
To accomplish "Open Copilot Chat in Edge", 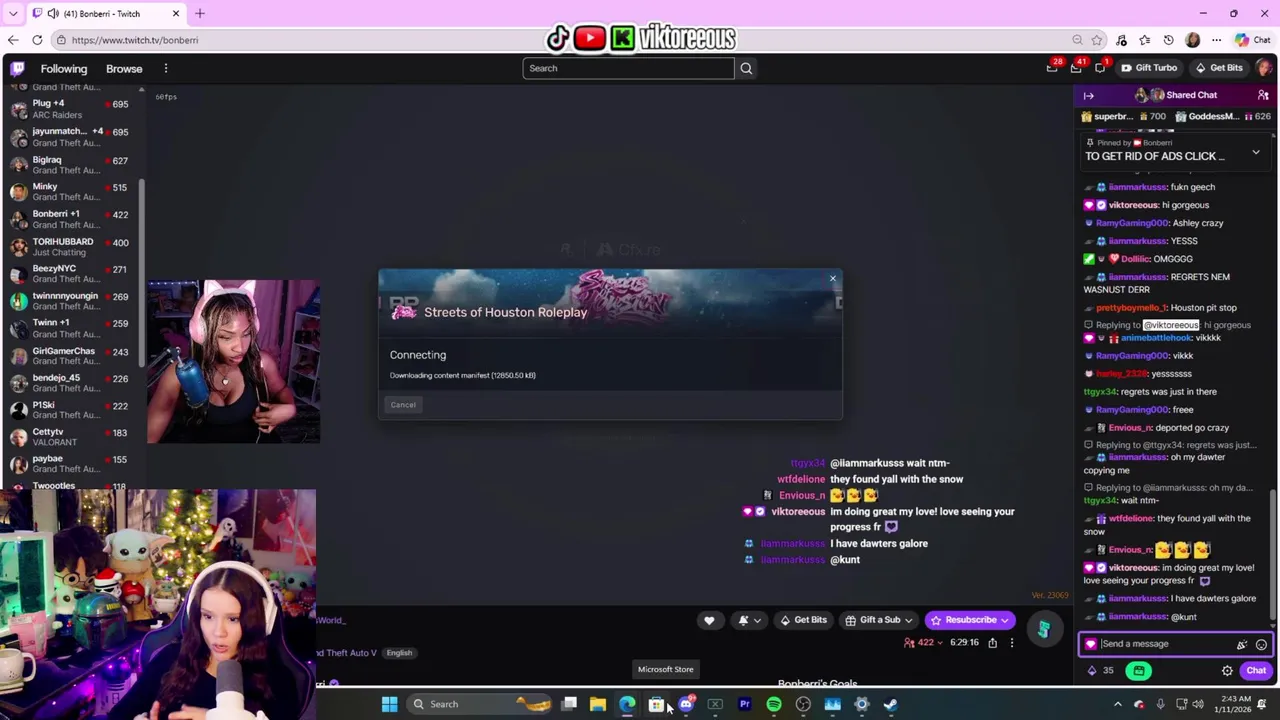I will coord(1253,40).
